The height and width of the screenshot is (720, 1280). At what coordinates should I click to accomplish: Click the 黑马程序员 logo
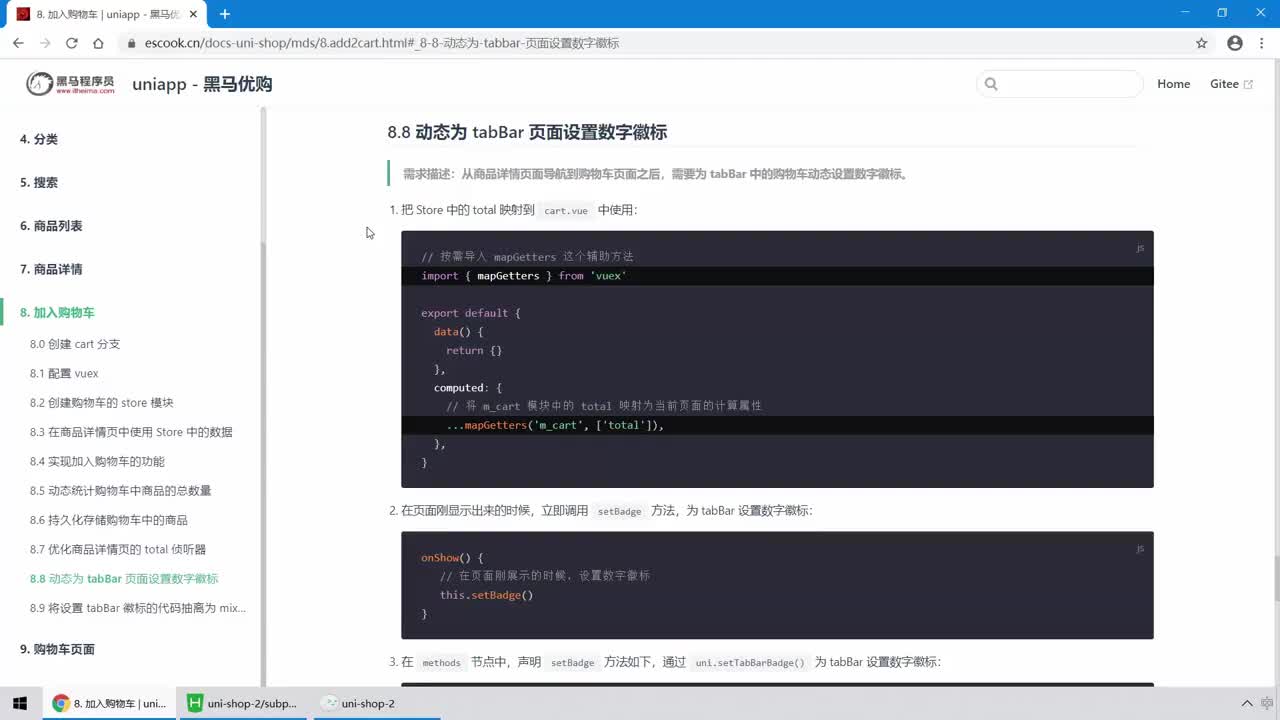(x=70, y=84)
